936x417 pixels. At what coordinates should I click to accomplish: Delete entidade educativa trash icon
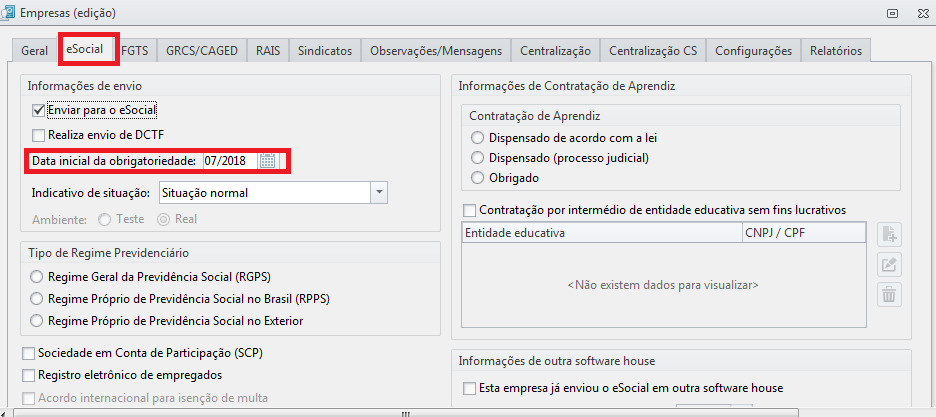(x=889, y=295)
